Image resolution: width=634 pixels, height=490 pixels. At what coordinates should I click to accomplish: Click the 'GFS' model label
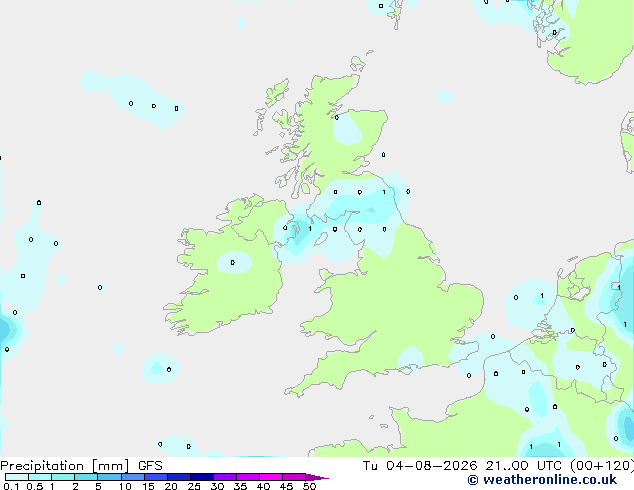150,466
